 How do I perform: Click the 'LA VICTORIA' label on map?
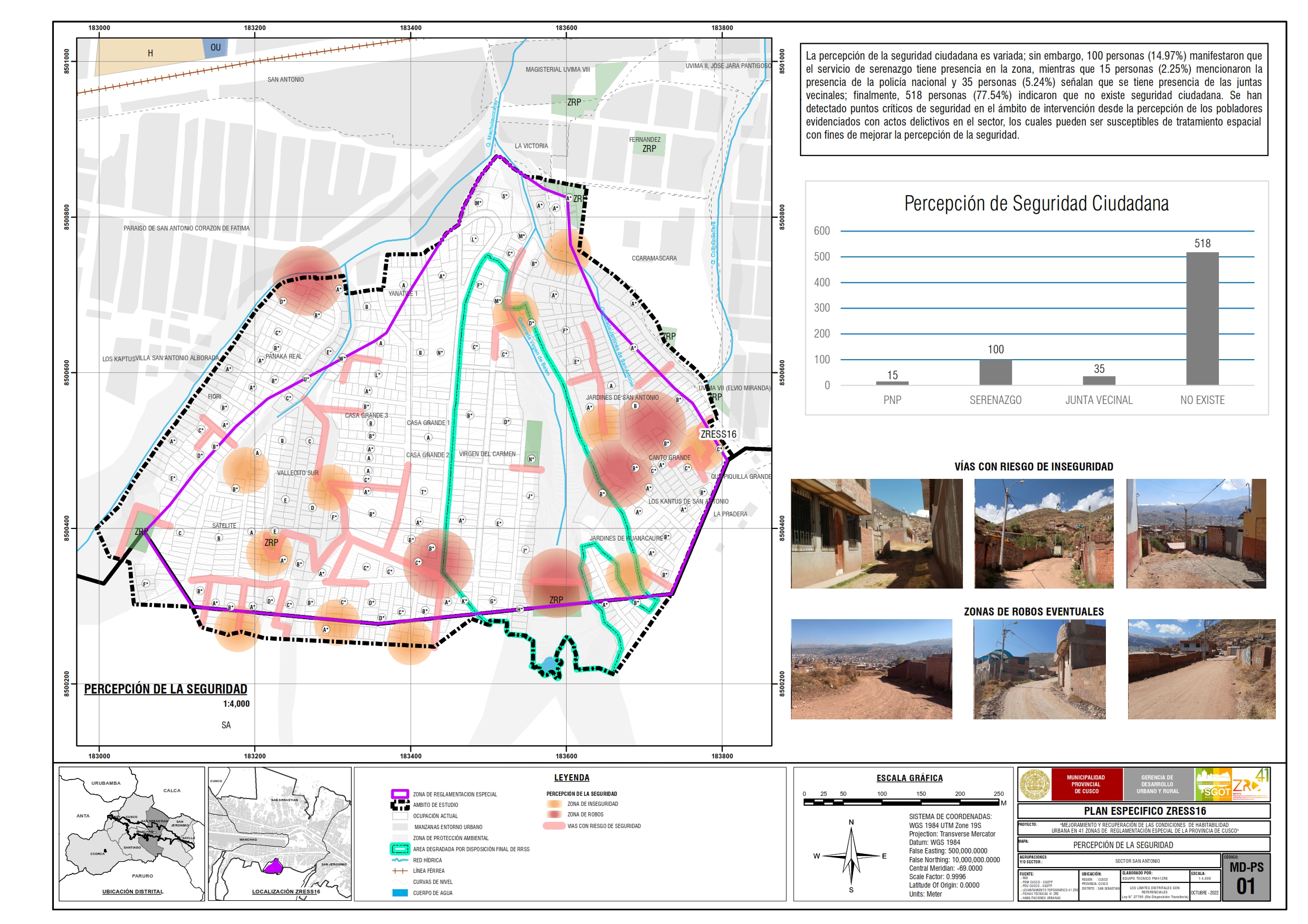click(x=531, y=146)
